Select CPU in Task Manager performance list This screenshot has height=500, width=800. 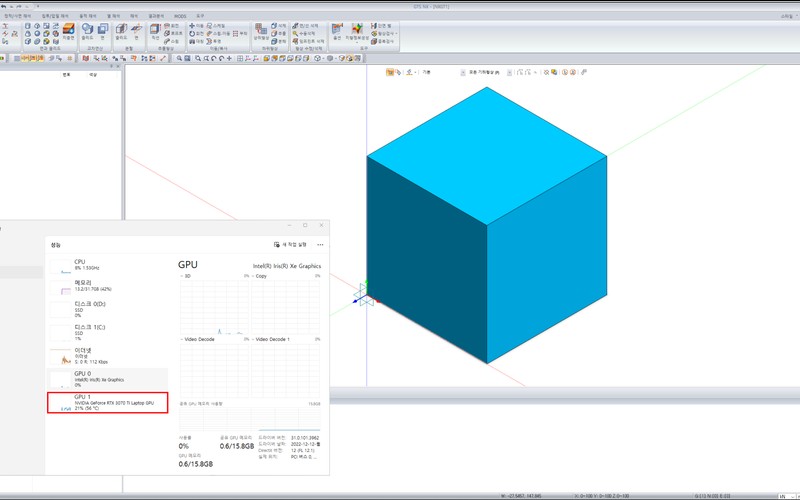[107, 265]
